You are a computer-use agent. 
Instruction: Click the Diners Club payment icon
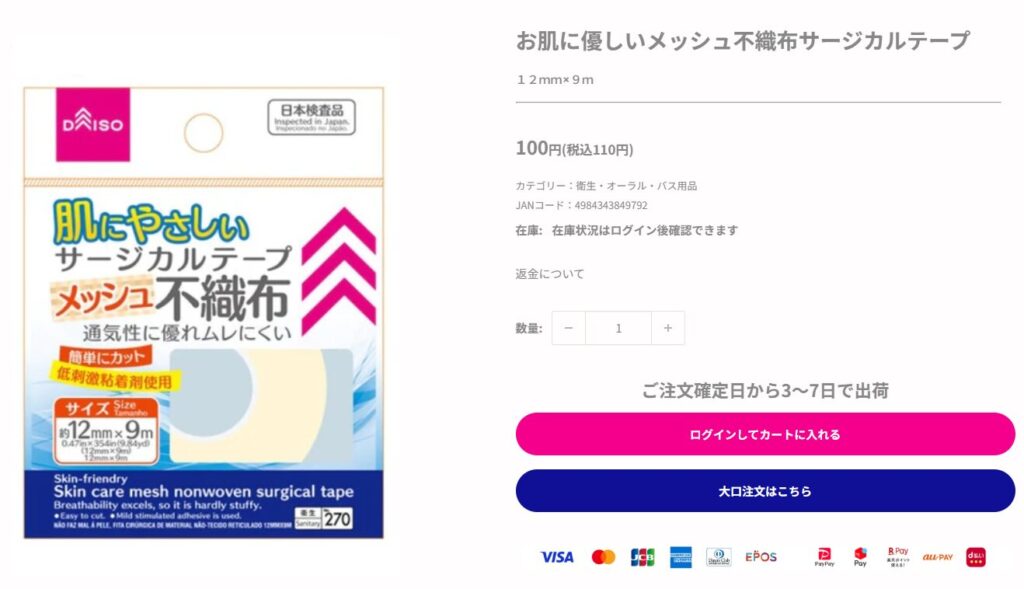point(718,557)
